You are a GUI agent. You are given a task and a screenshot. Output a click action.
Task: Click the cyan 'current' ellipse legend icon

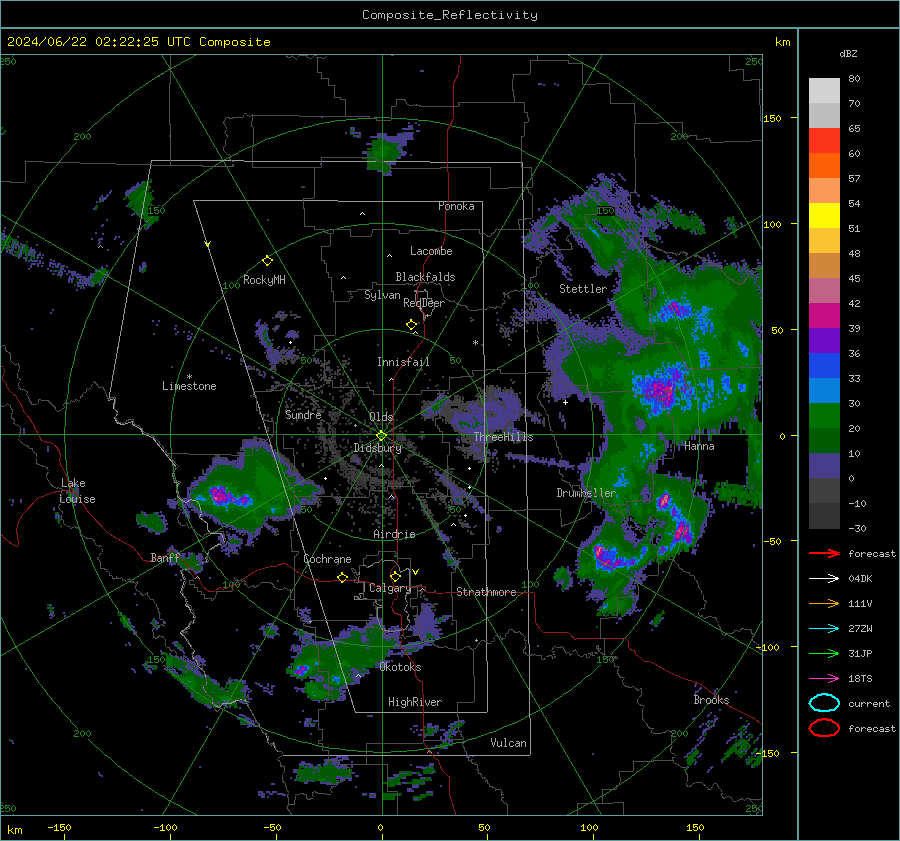click(824, 703)
